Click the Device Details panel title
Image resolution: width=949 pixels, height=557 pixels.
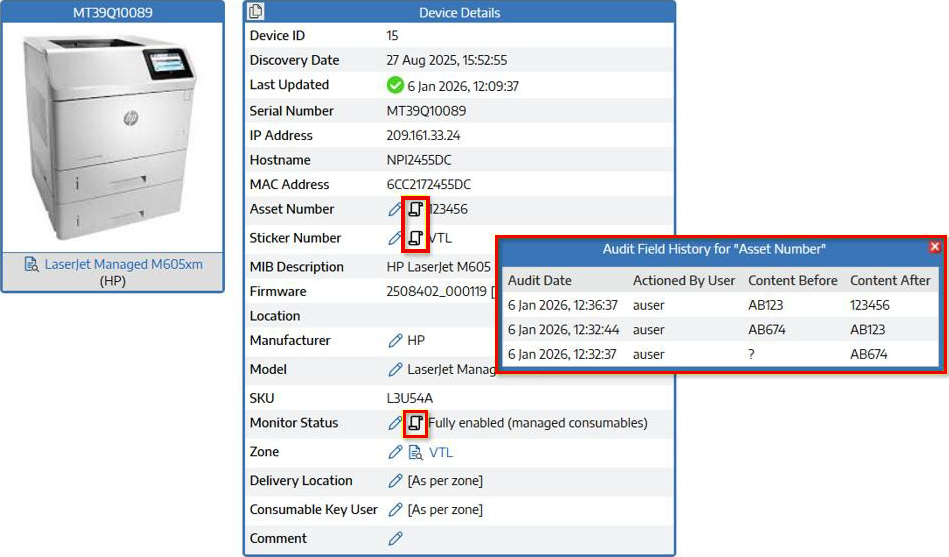[459, 13]
